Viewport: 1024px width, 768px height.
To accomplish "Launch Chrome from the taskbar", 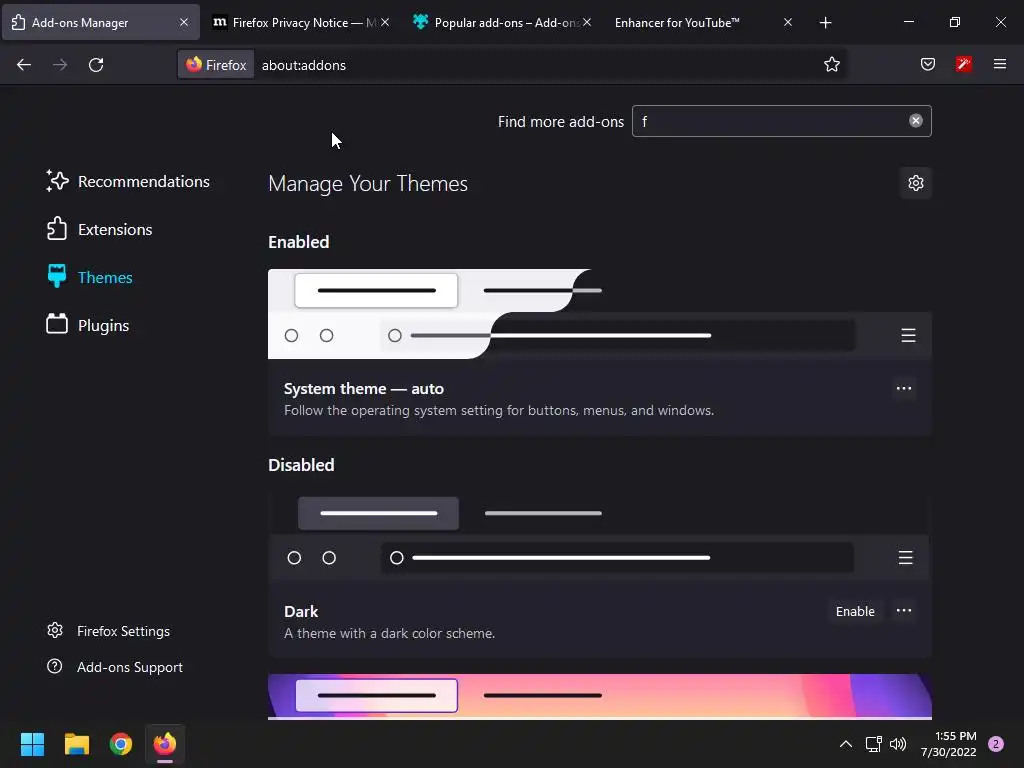I will 121,744.
